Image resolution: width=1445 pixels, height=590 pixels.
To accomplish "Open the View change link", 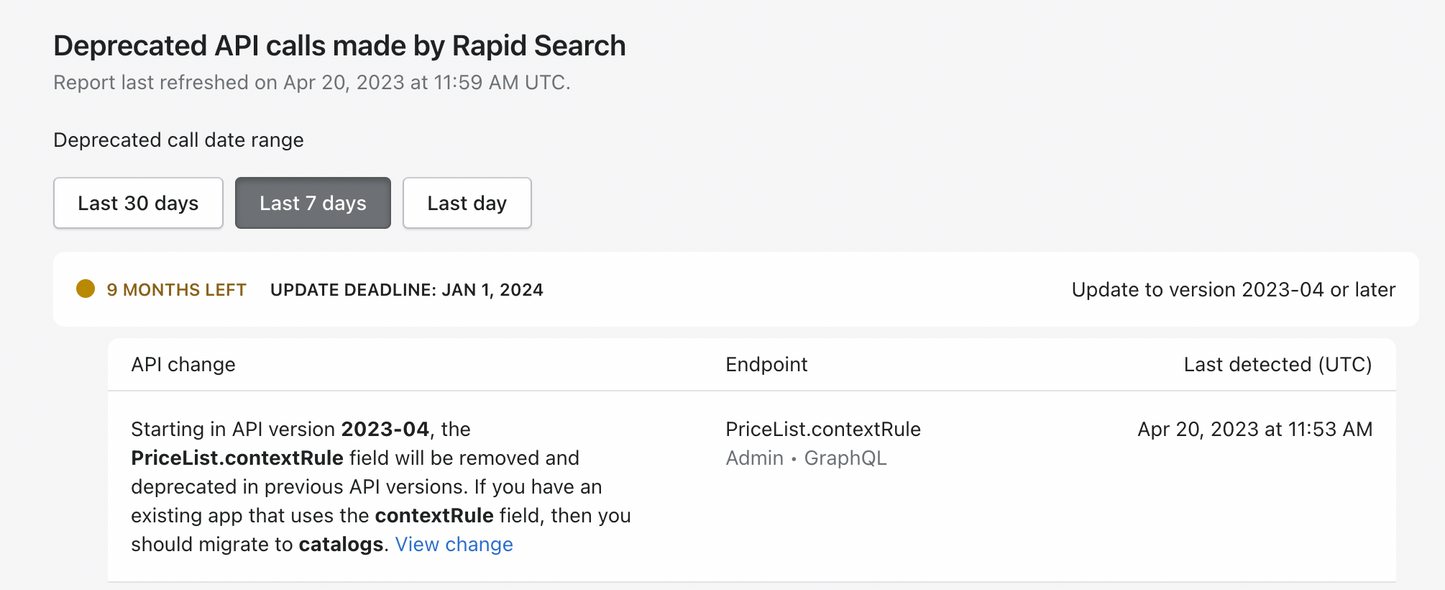I will pyautogui.click(x=454, y=544).
